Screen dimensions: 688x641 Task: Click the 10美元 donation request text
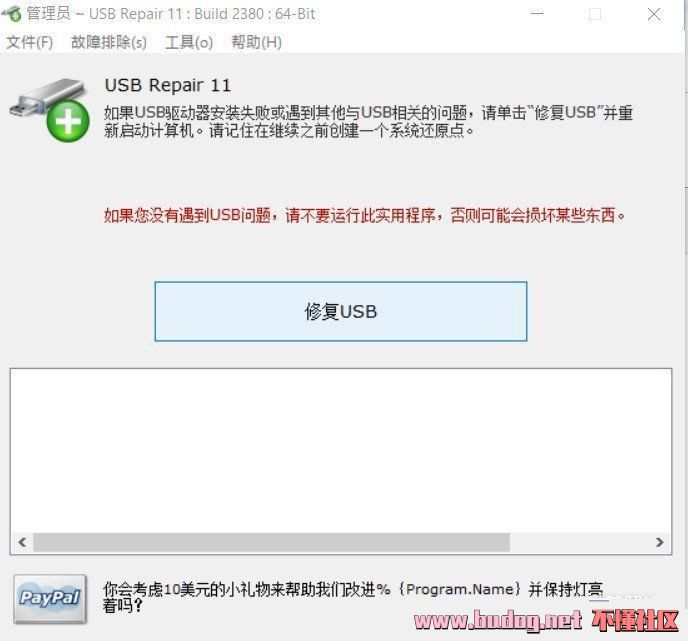[x=353, y=597]
